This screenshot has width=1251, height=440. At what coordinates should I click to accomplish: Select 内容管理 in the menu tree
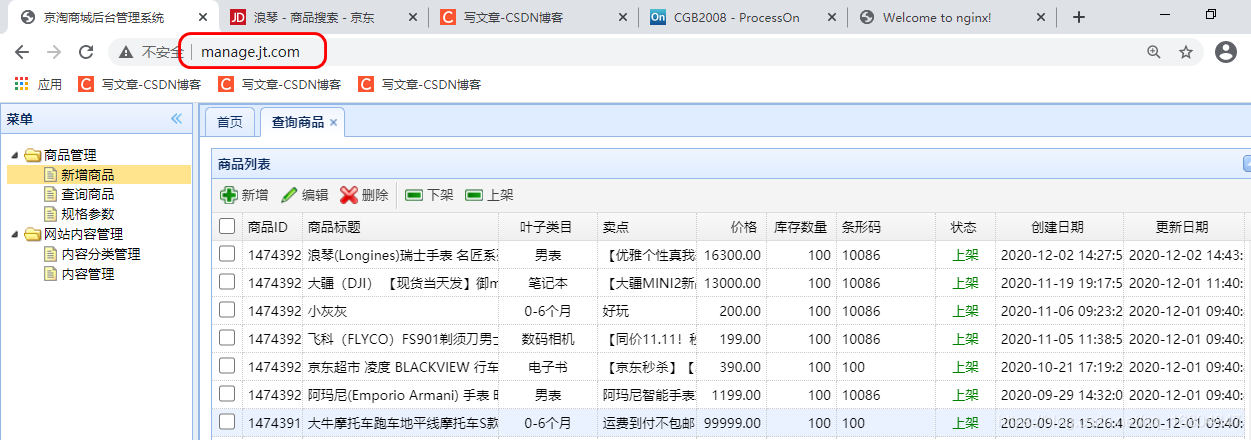87,274
